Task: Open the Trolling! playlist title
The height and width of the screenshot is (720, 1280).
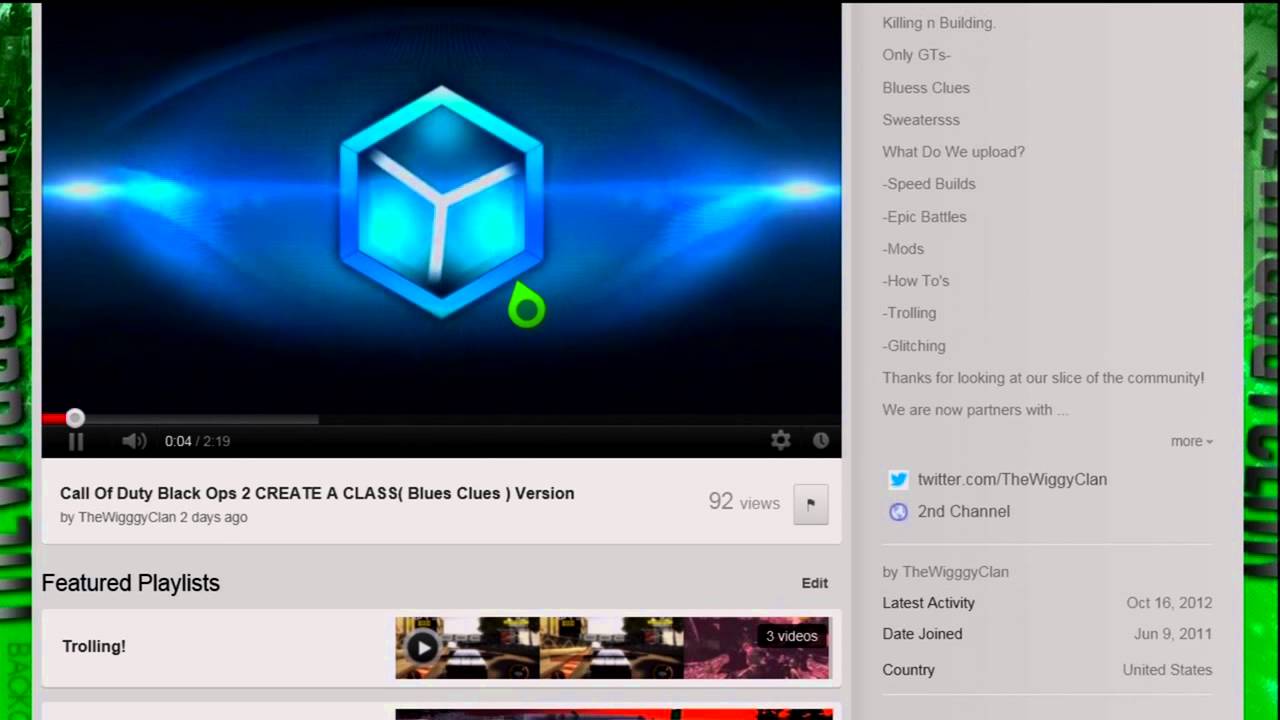Action: (x=94, y=646)
